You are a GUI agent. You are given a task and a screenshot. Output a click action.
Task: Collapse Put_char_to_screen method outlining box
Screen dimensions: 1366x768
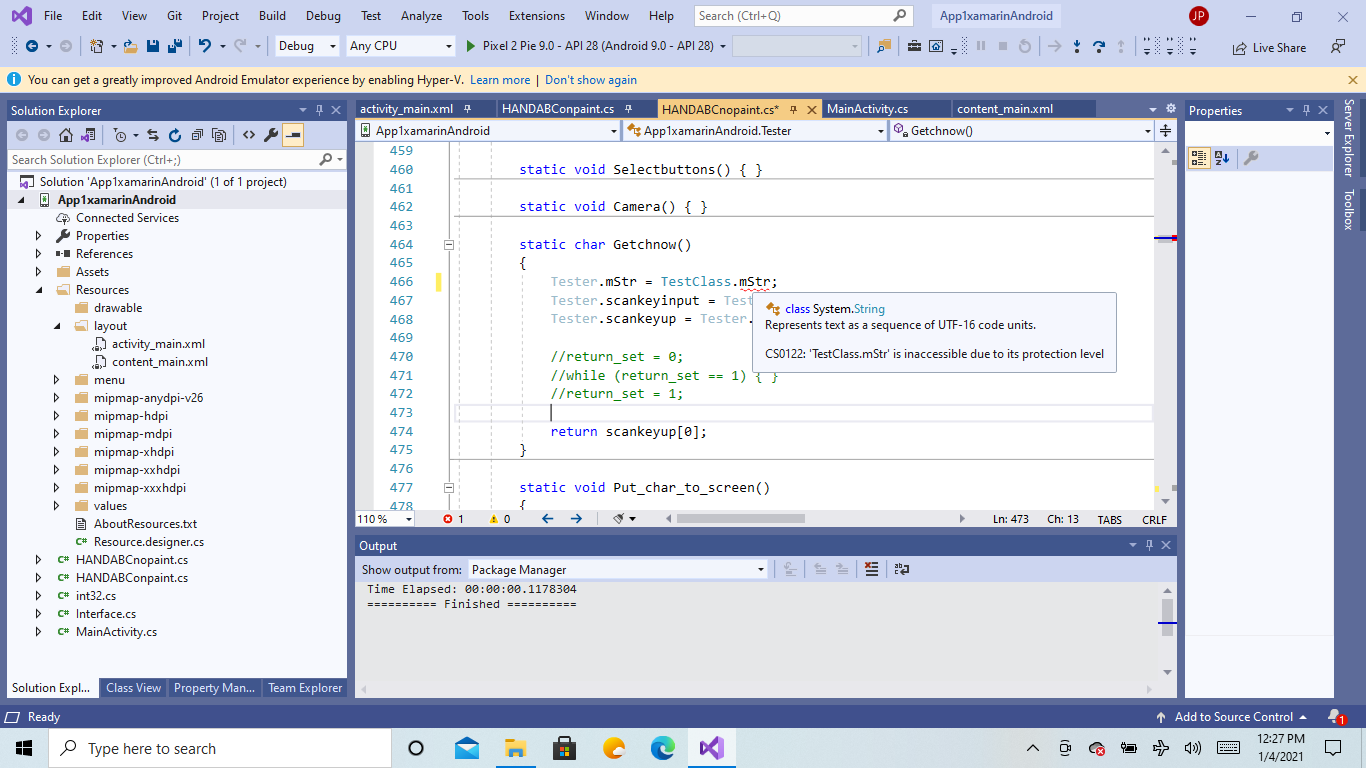coord(449,487)
